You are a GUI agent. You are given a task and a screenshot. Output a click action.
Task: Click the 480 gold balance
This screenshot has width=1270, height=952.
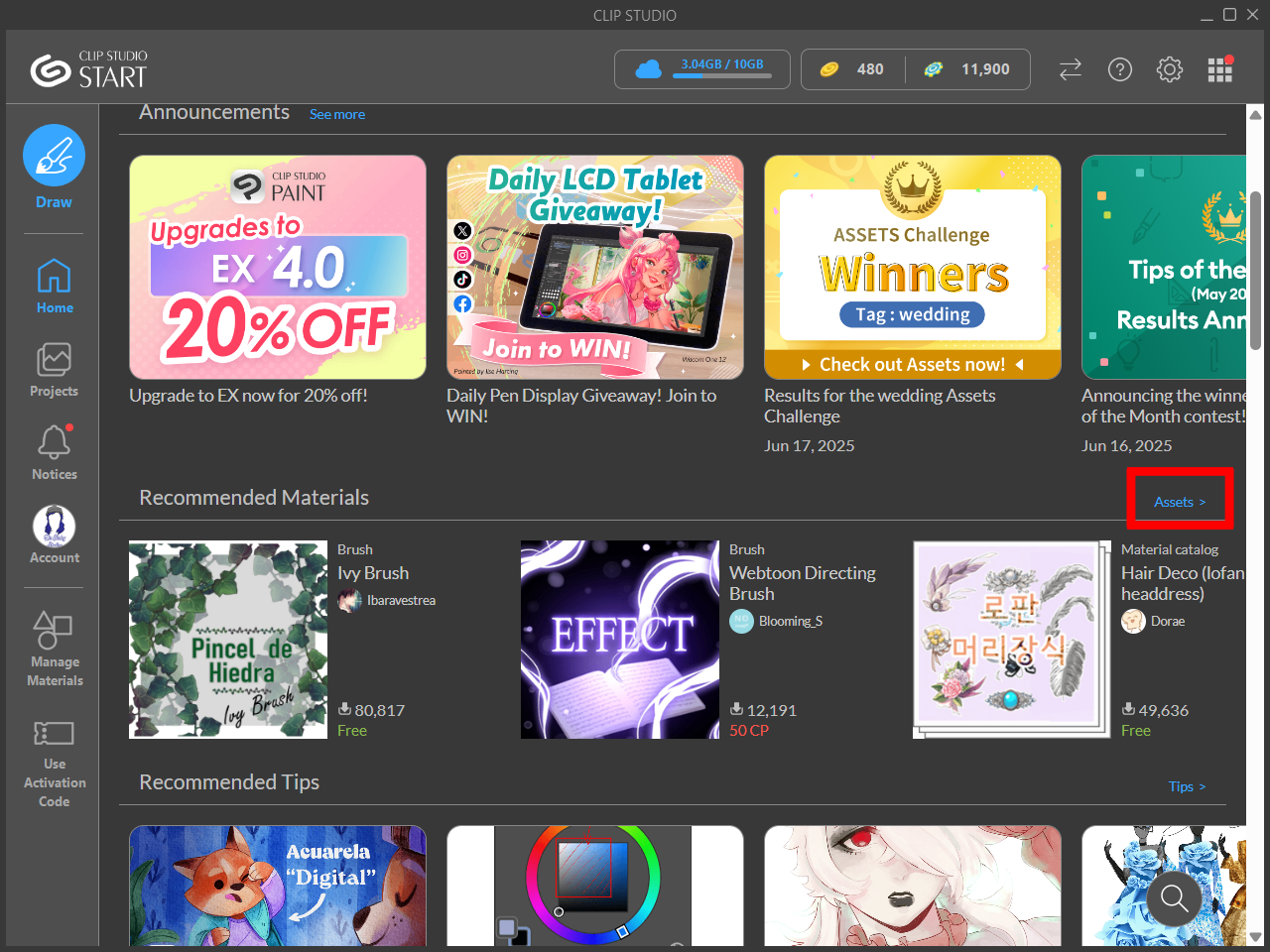(870, 69)
